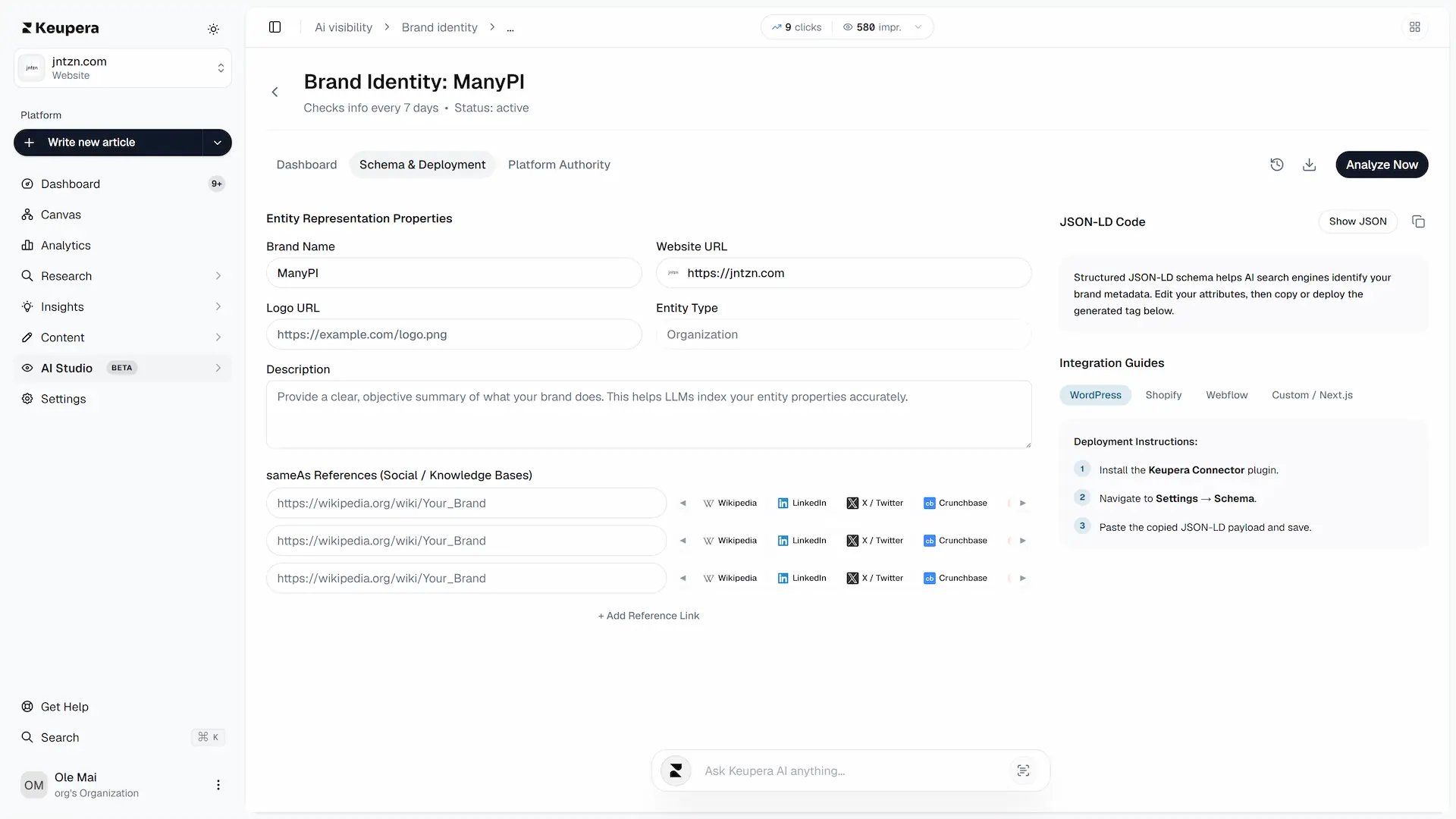Select Crunchbase chip in third sameAs row
The width and height of the screenshot is (1456, 819).
pos(955,578)
